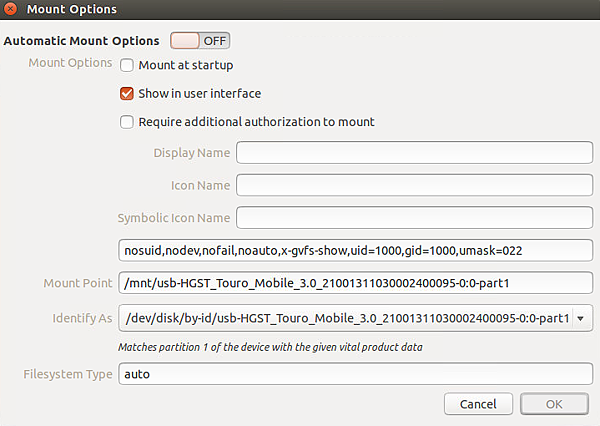This screenshot has width=600, height=426.
Task: Uncheck Show in user interface
Action: (127, 93)
